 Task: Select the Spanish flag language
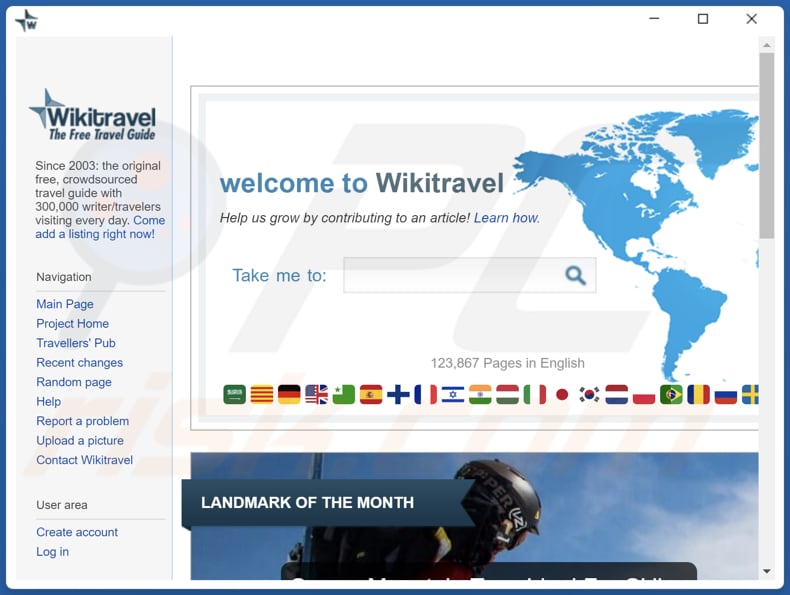(371, 394)
